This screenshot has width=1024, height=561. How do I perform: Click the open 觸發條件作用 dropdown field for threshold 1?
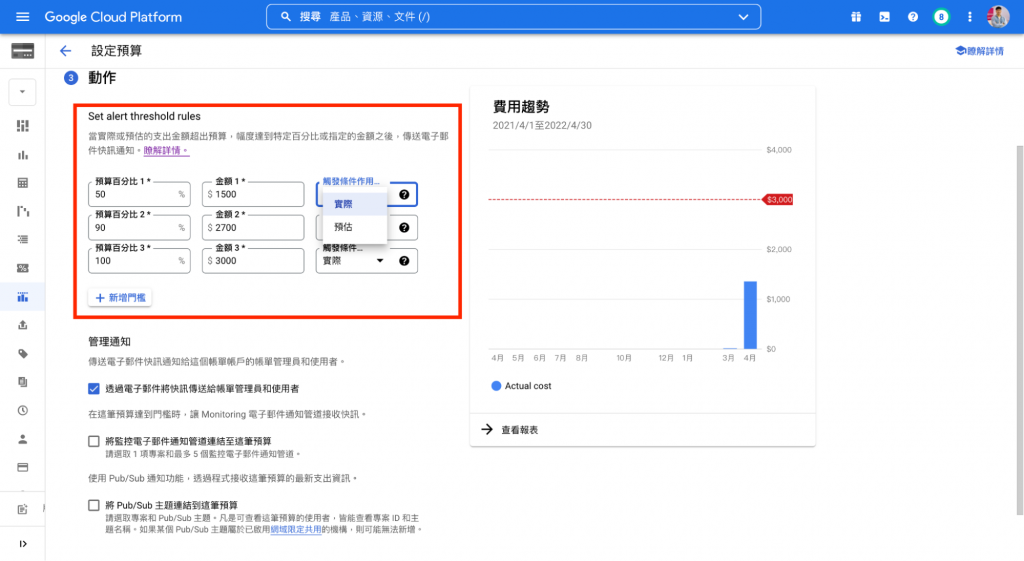[x=366, y=194]
